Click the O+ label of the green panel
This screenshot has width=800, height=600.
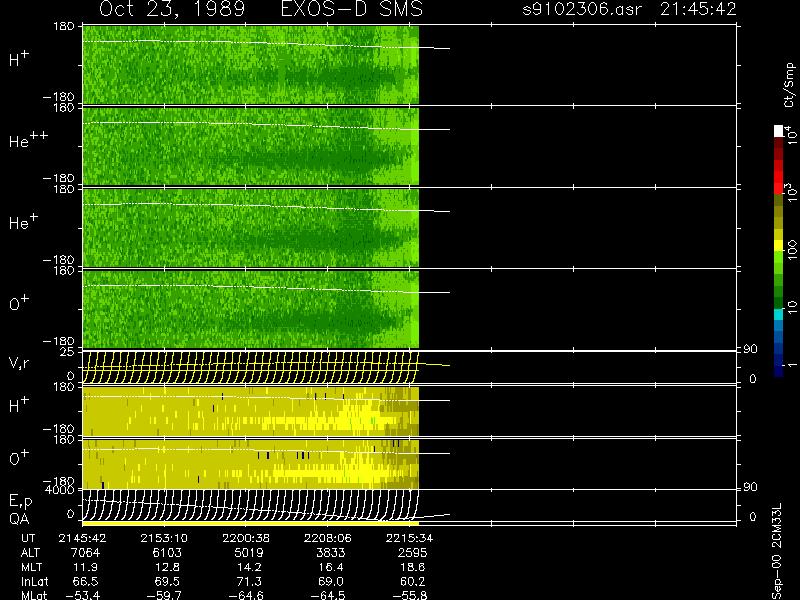point(19,303)
